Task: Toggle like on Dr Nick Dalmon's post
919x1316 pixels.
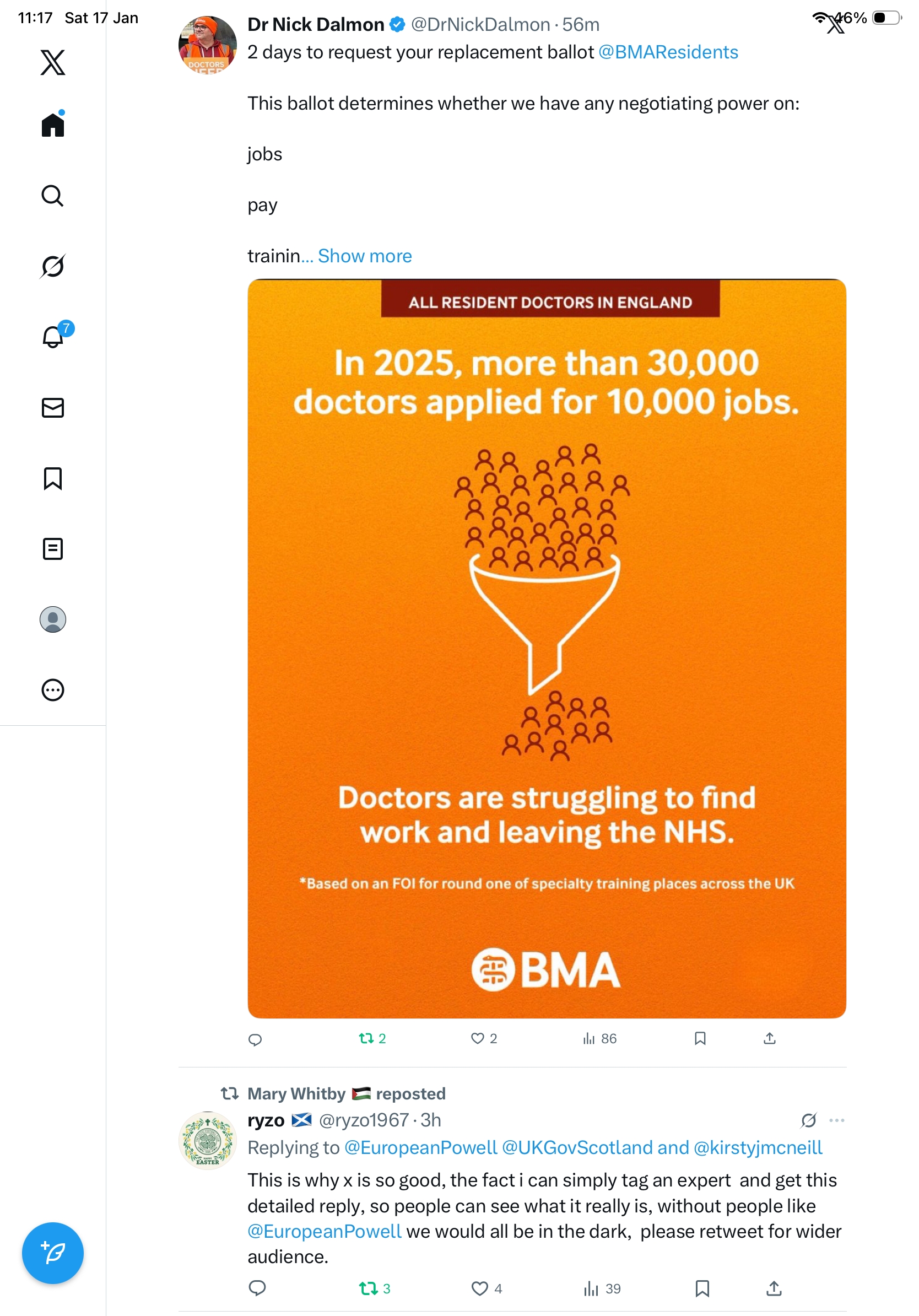Action: click(477, 1038)
